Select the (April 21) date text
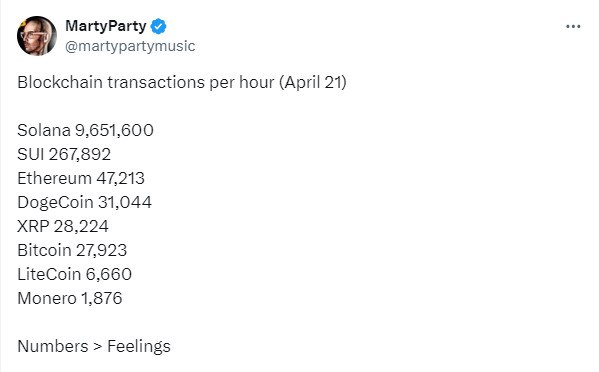The image size is (599, 372). click(313, 82)
